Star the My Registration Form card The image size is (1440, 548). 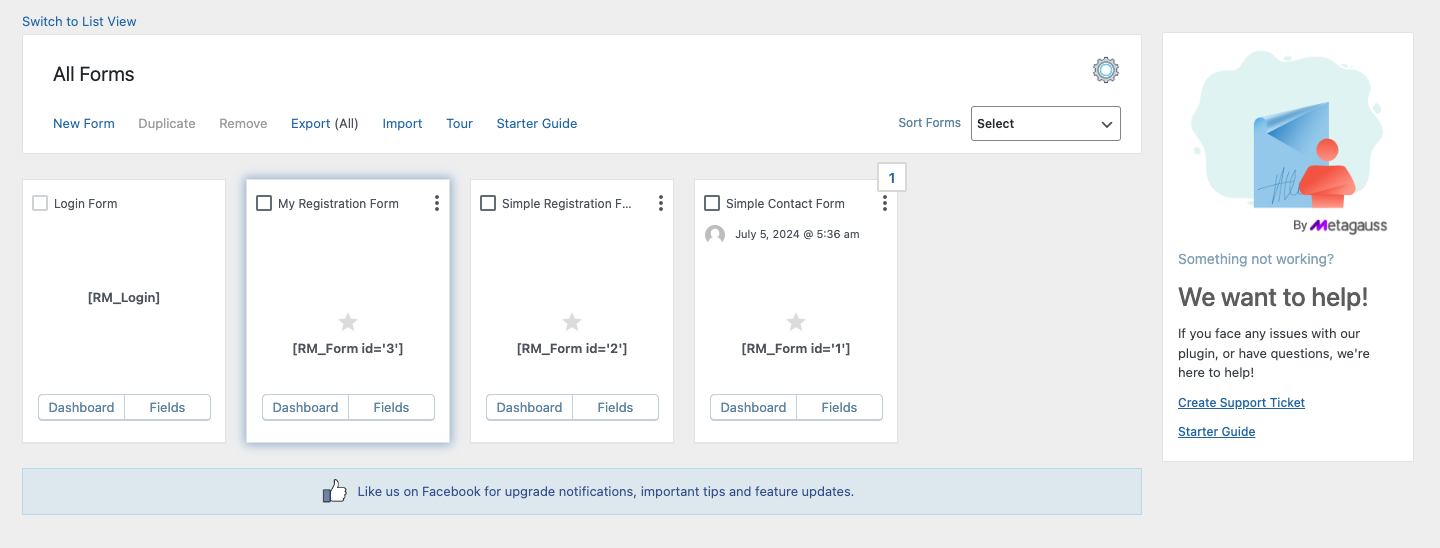click(348, 322)
